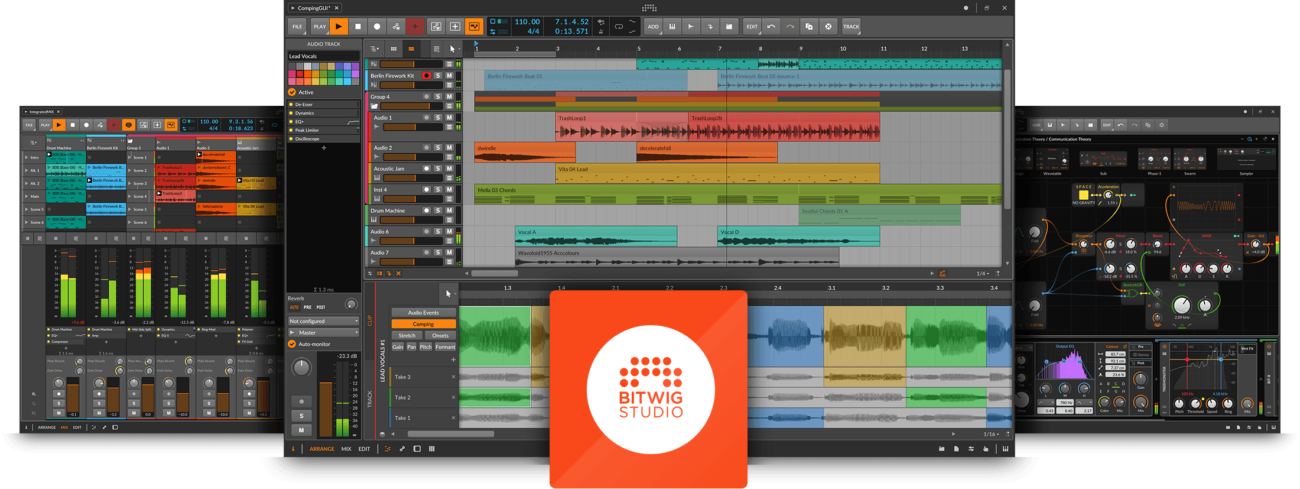The width and height of the screenshot is (1300, 489).
Task: Remove Take 3 with its X
Action: 453,377
